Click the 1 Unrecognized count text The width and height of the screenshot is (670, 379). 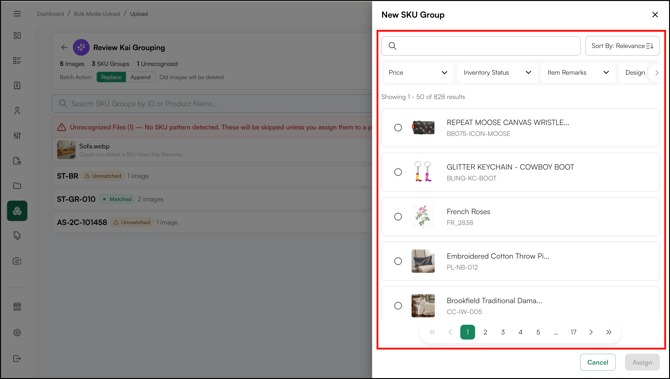(157, 64)
